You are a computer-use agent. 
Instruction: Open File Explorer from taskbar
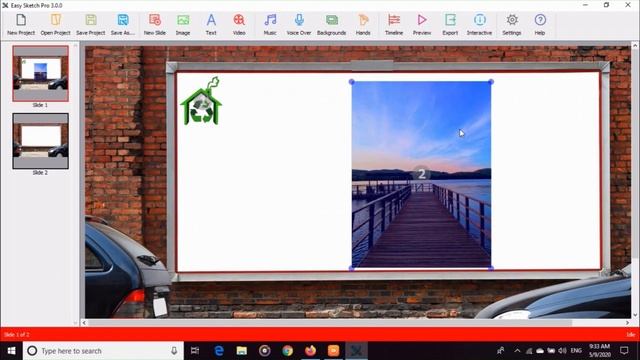(242, 351)
